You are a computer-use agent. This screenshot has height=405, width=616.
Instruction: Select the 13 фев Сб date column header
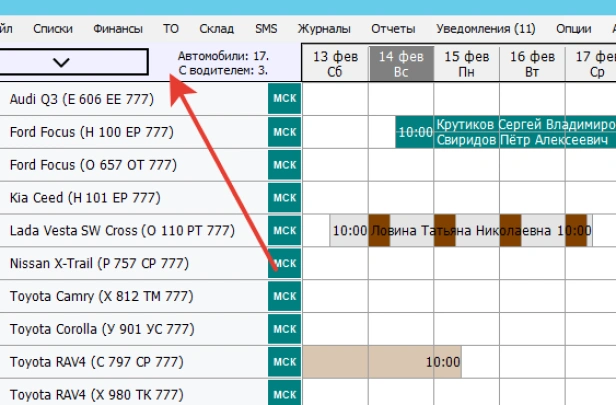coord(335,64)
